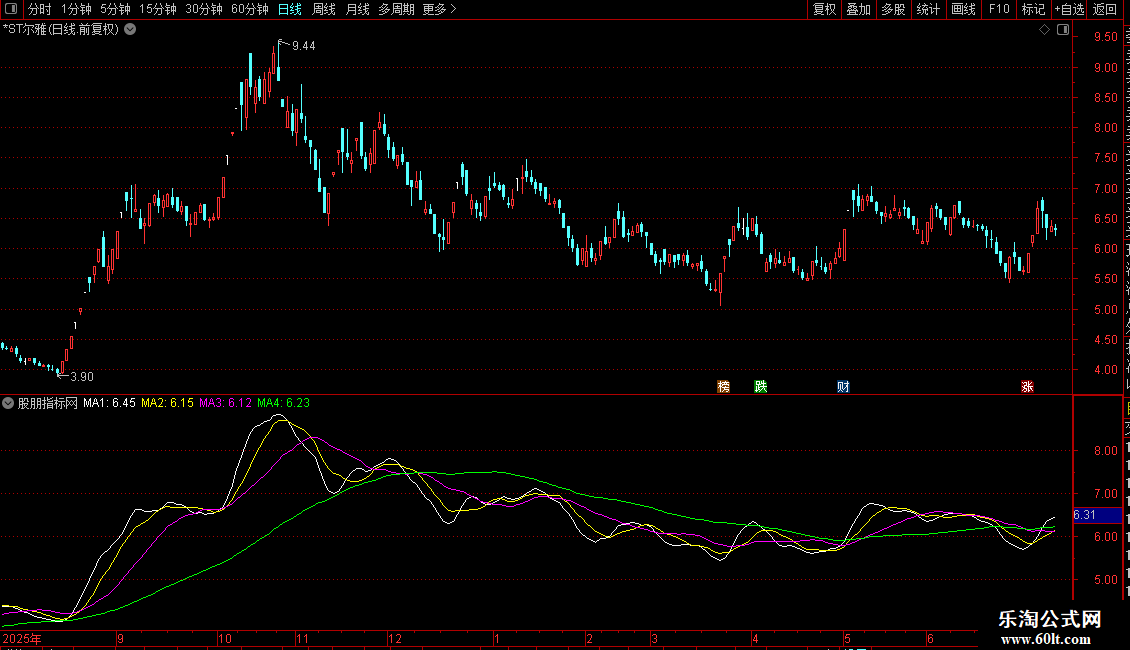Click month 5 on the time axis
The image size is (1130, 650).
pos(848,638)
